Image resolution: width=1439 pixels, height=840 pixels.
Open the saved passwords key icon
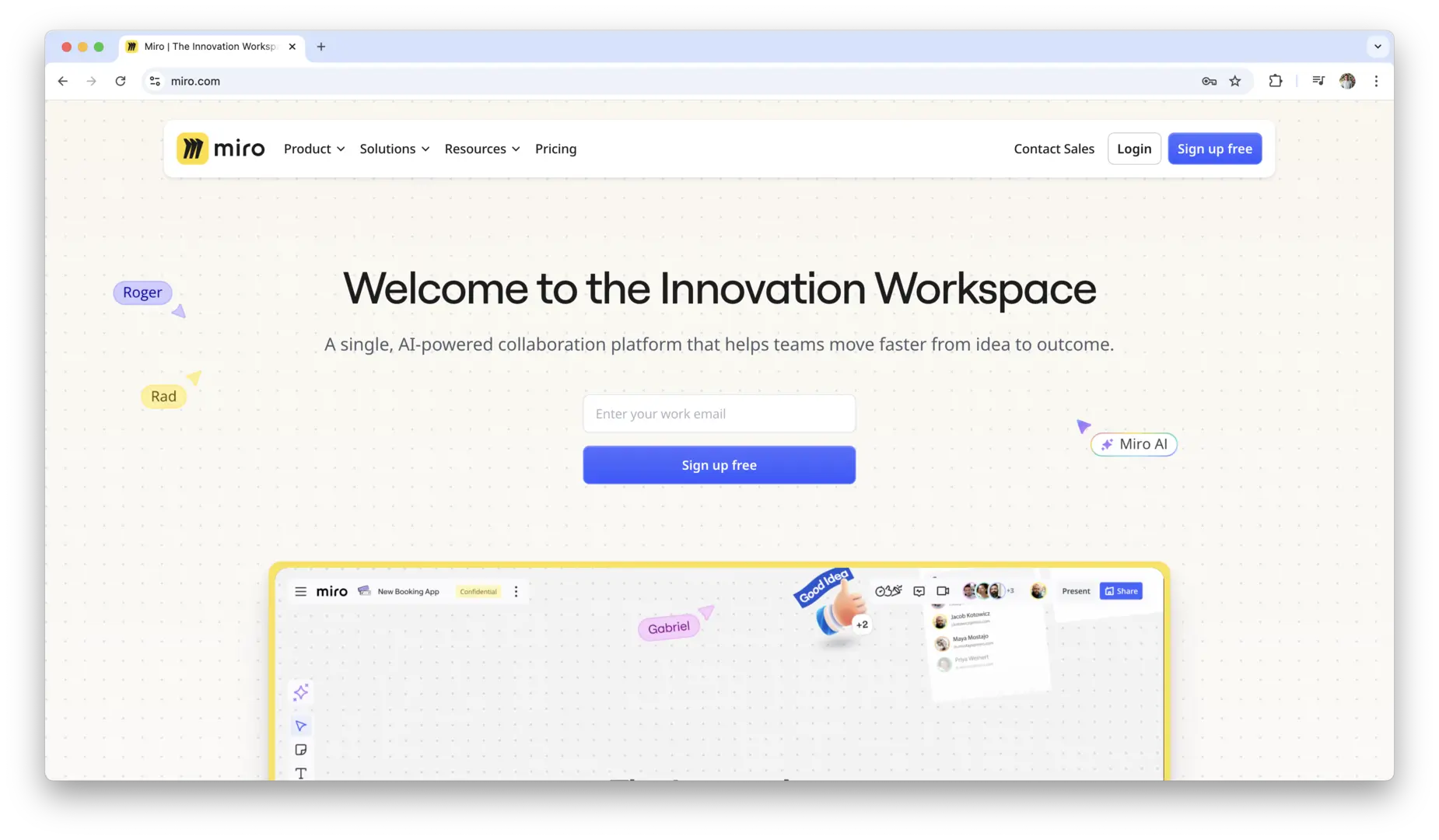[x=1209, y=81]
